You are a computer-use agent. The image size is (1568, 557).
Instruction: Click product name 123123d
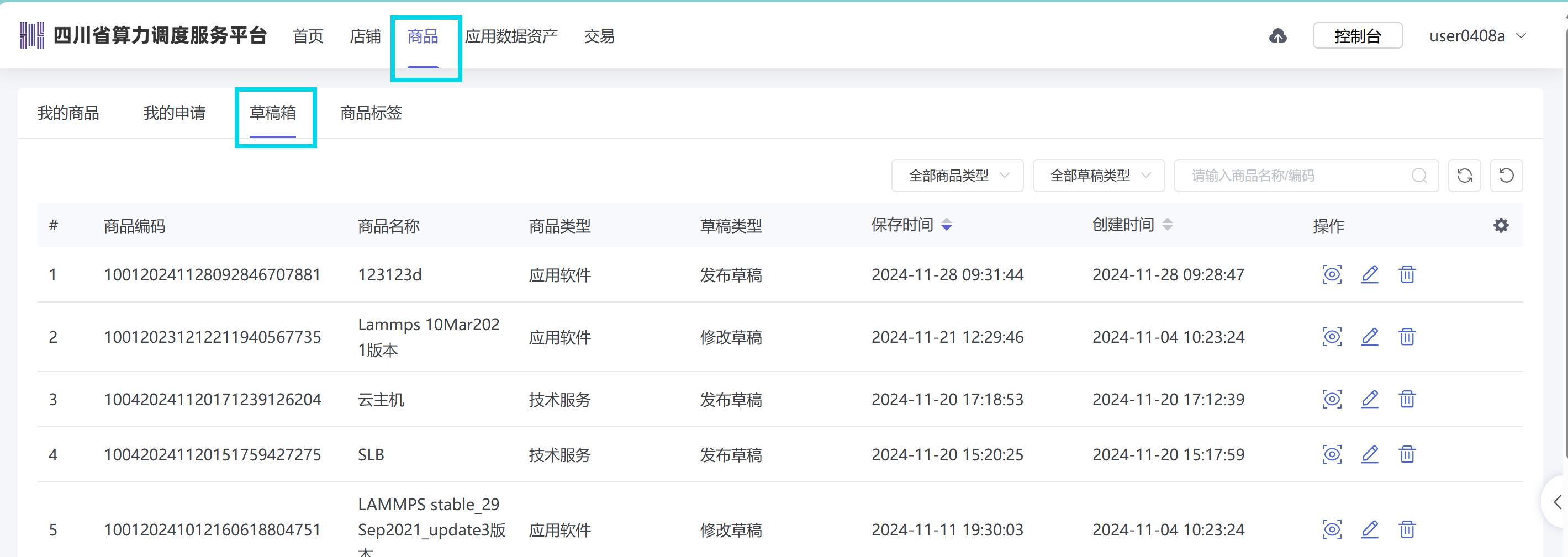tap(389, 275)
